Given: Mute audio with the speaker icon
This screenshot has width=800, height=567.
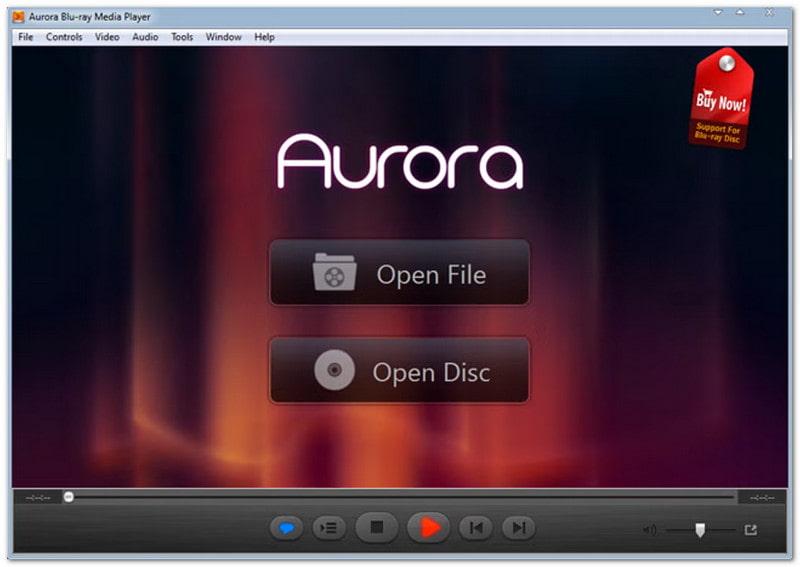Looking at the screenshot, I should click(649, 530).
